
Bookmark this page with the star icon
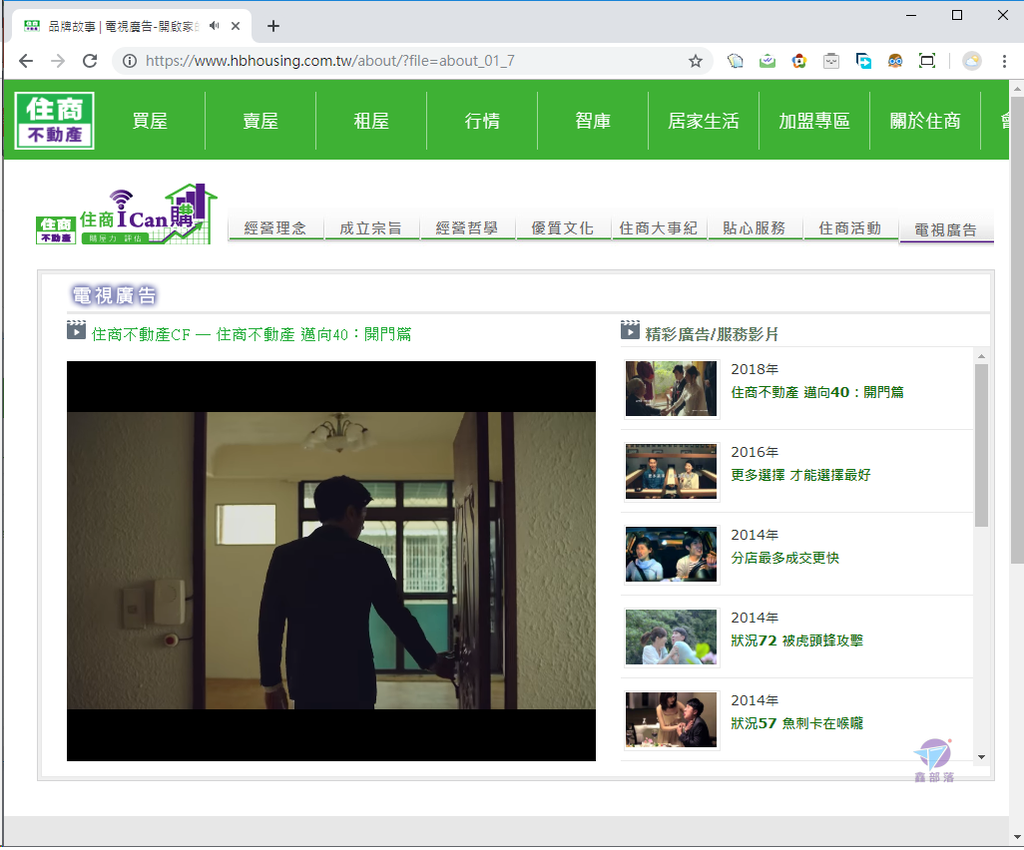click(x=696, y=61)
